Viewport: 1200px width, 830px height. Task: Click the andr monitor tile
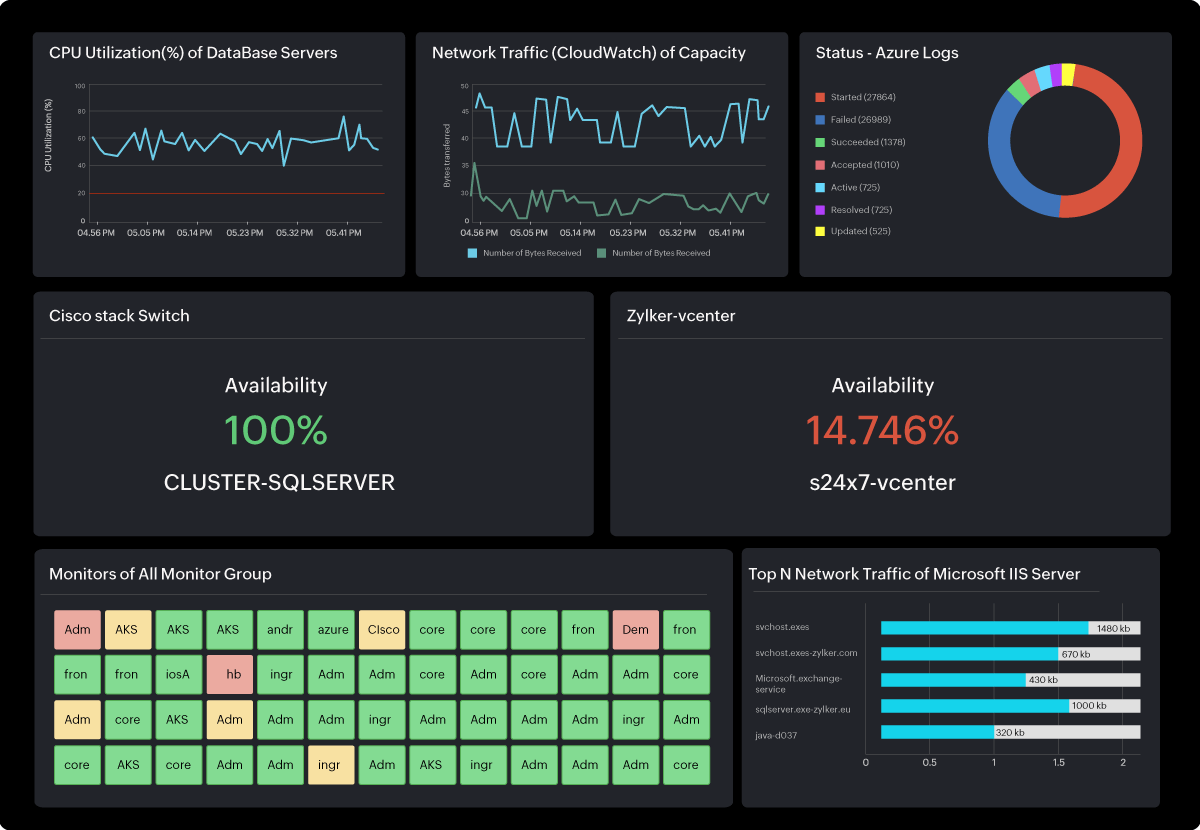(x=280, y=629)
